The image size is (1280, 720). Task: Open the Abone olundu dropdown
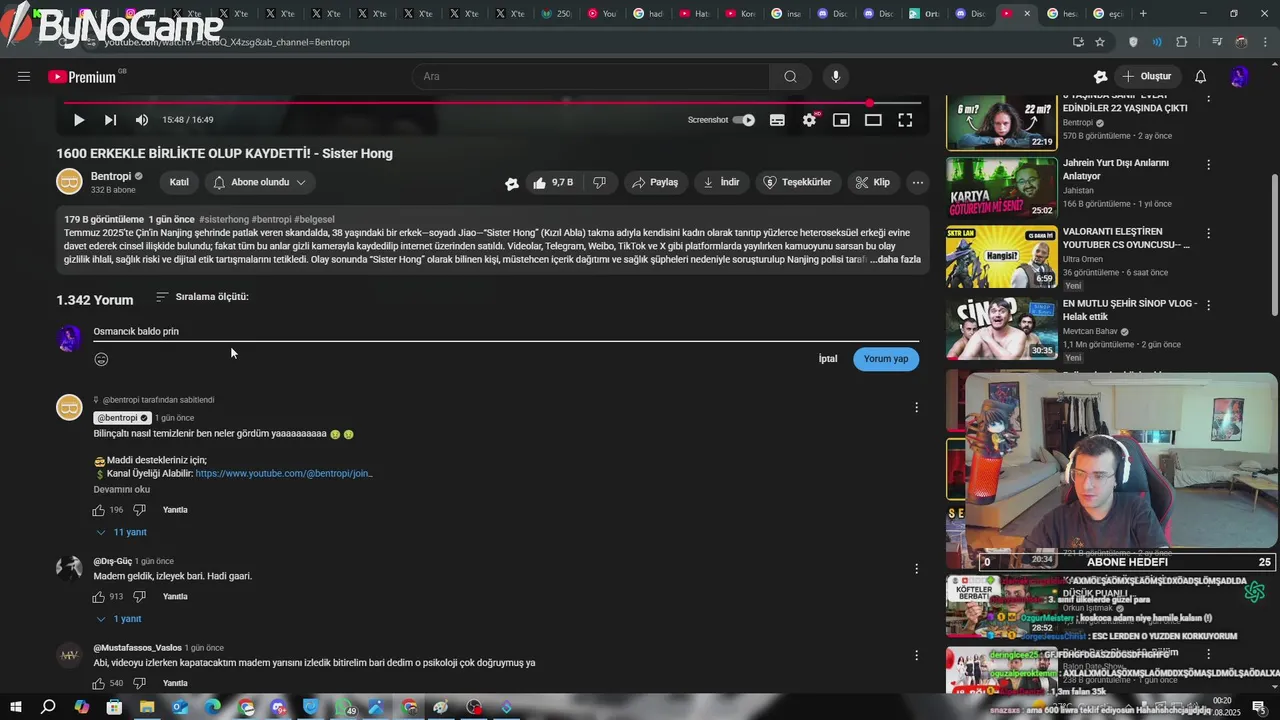(260, 182)
